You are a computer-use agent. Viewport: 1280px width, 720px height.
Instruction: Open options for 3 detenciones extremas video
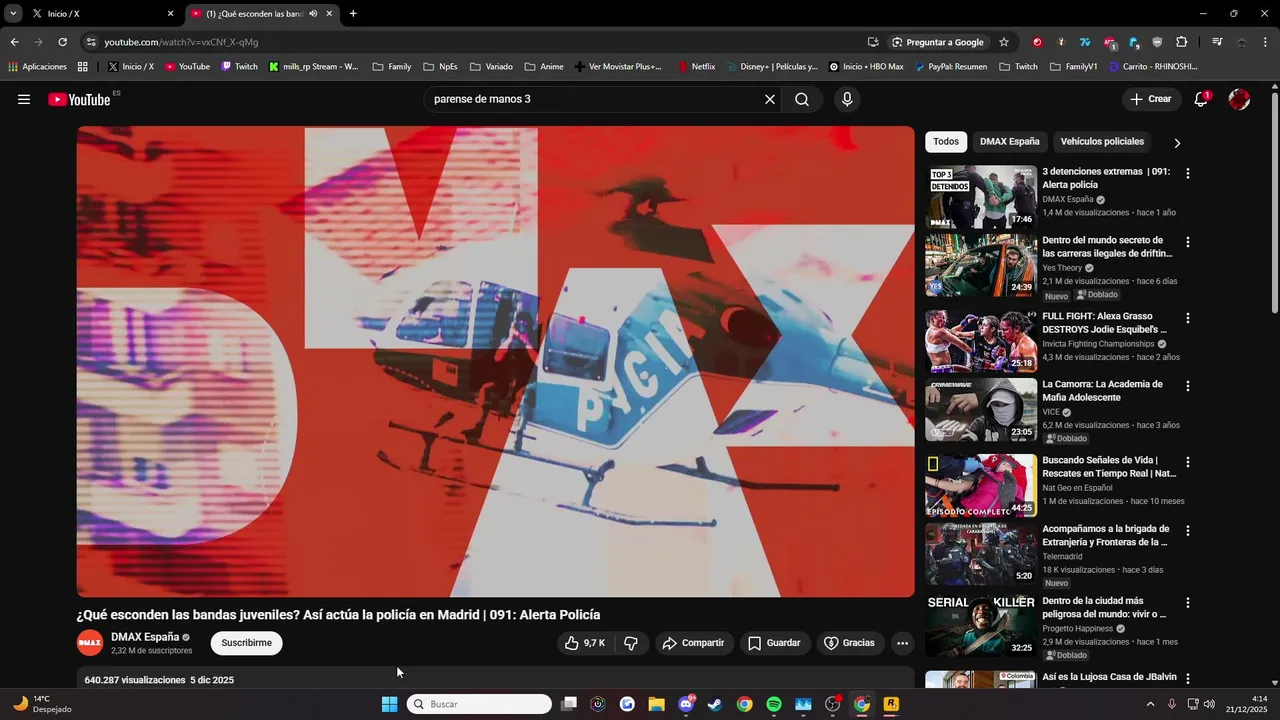tap(1188, 173)
